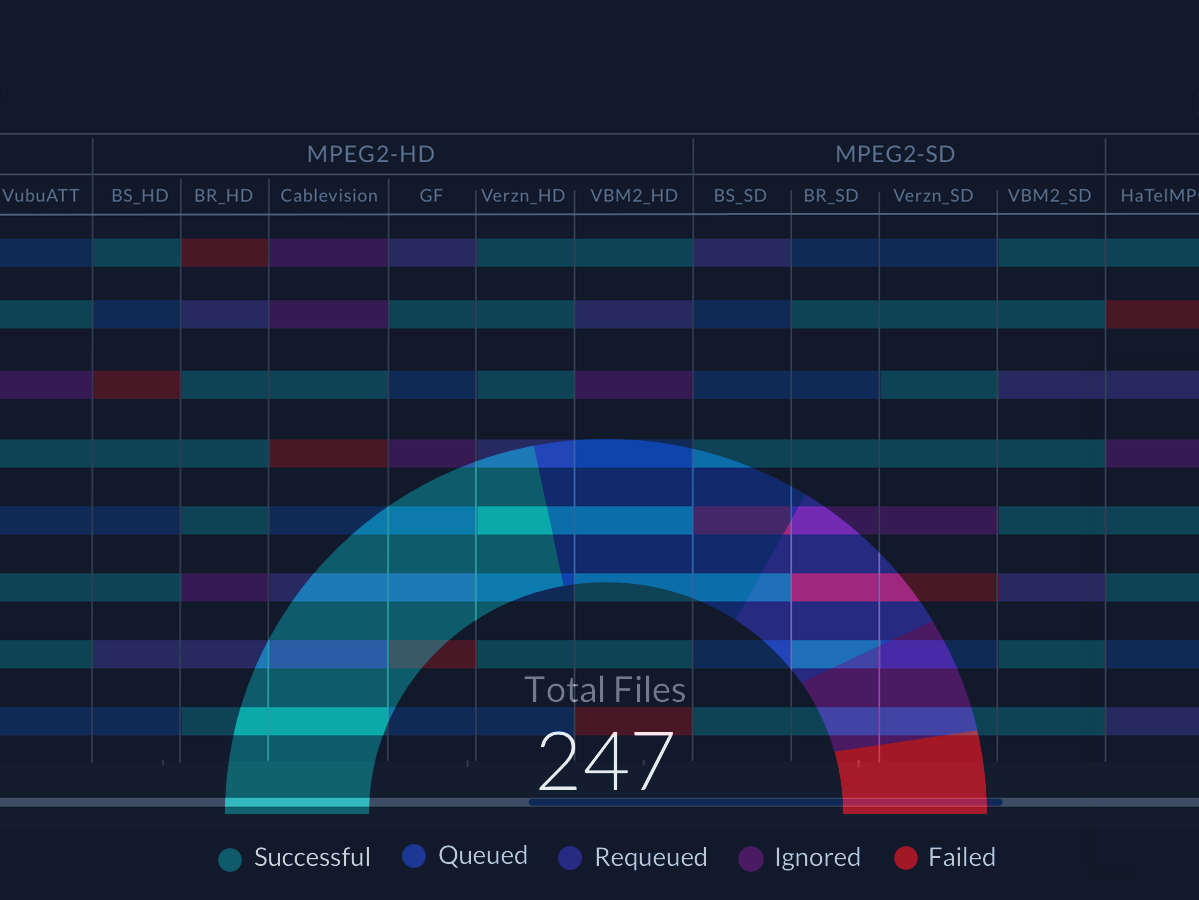Screen dimensions: 1199x900
Task: Toggle the Ignored legend entry
Action: (x=800, y=858)
